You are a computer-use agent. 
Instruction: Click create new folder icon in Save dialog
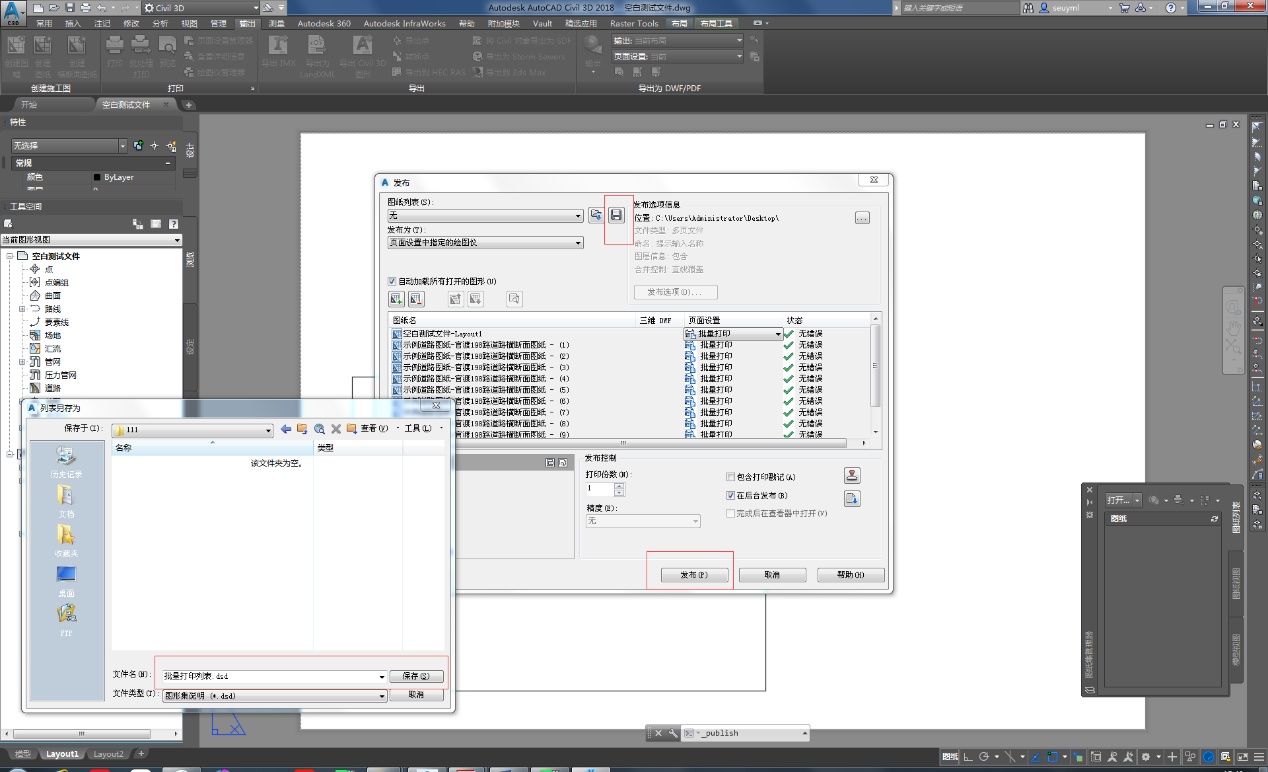(352, 429)
